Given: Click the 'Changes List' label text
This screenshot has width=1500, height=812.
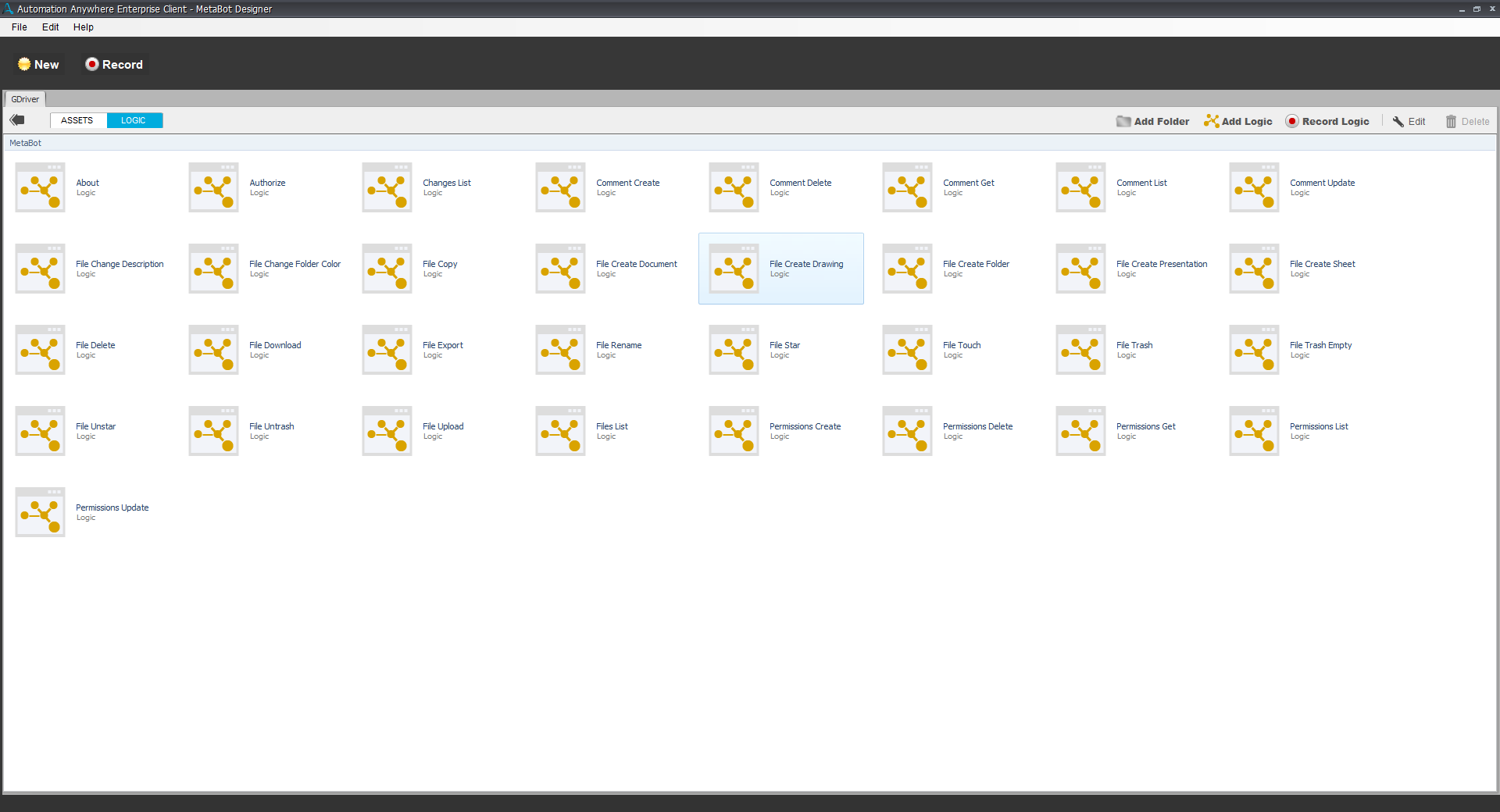Looking at the screenshot, I should pyautogui.click(x=447, y=183).
